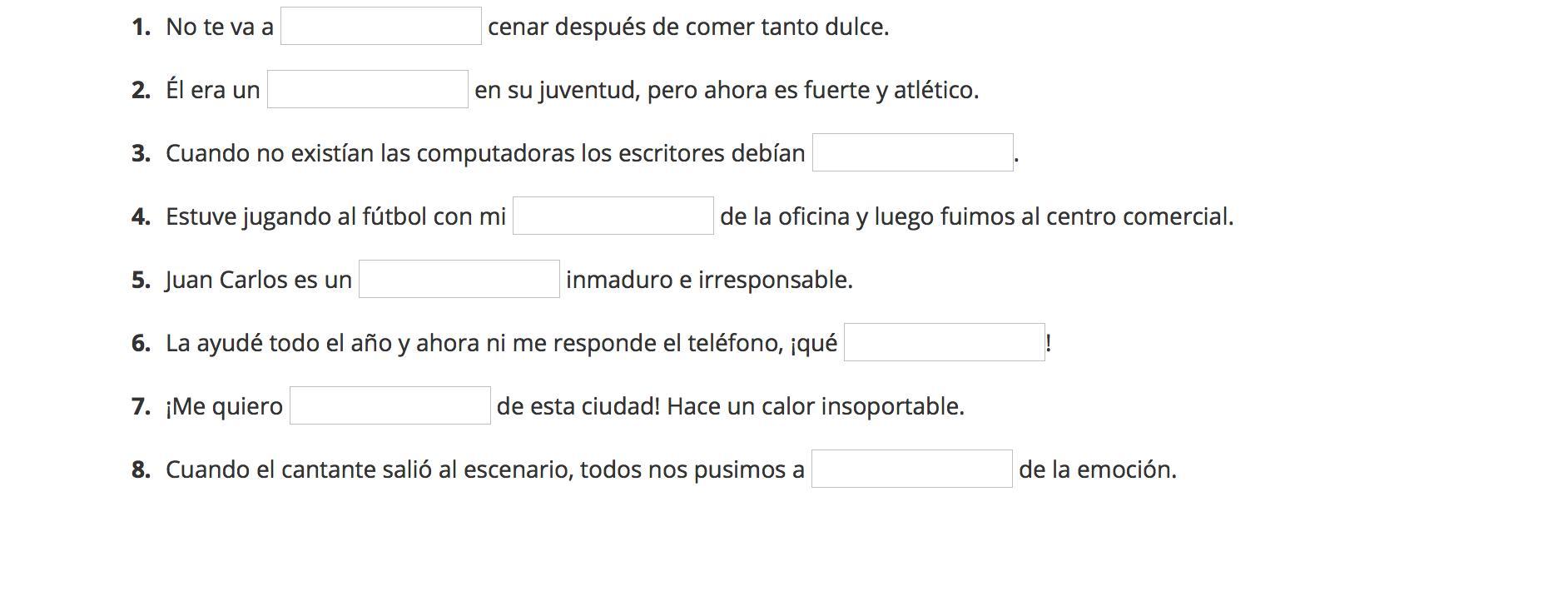Focus the blank after 'Él era un'
This screenshot has width=1568, height=601.
(367, 90)
